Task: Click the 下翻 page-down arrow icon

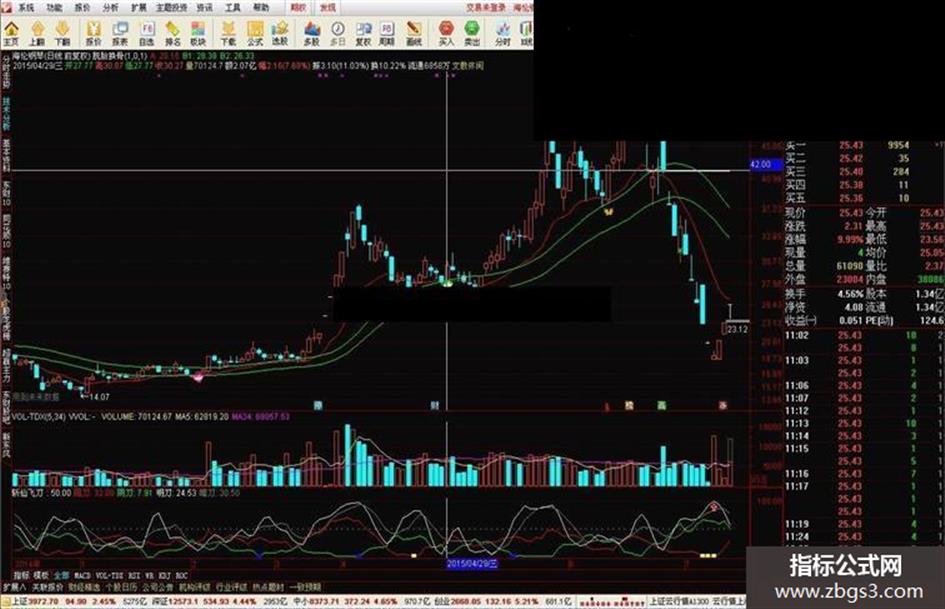Action: click(x=63, y=33)
